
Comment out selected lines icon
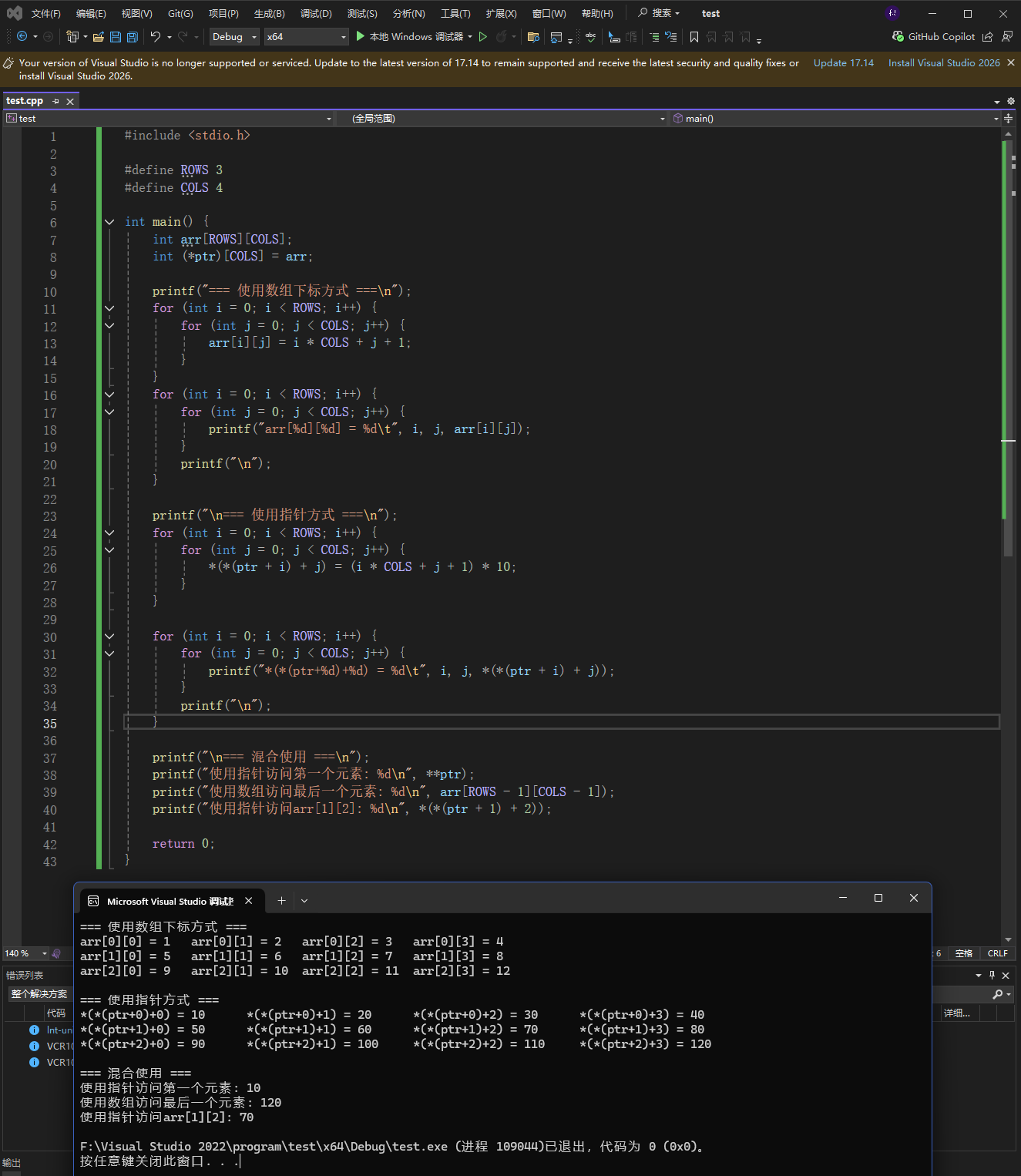click(654, 36)
